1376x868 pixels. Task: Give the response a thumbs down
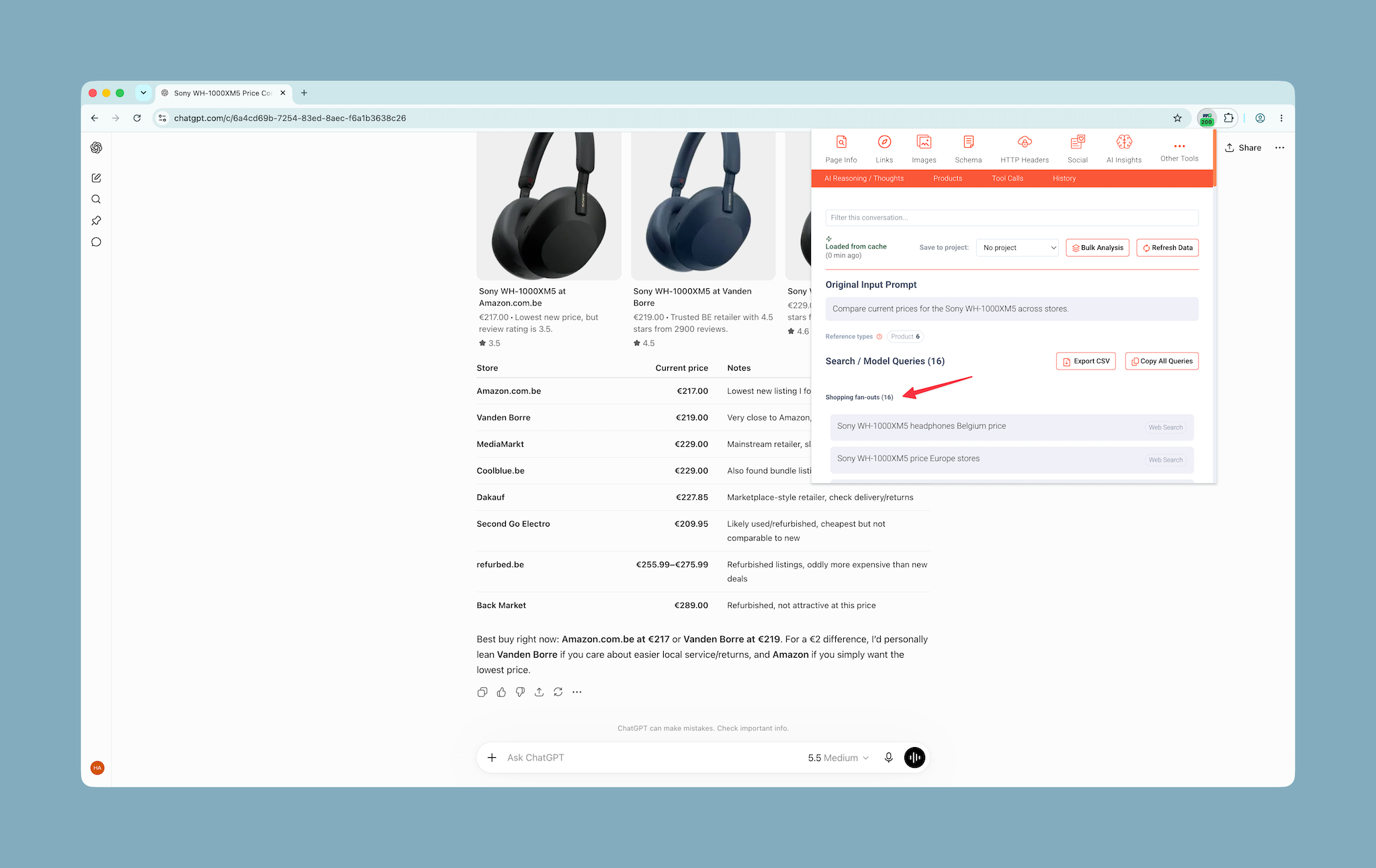(520, 692)
